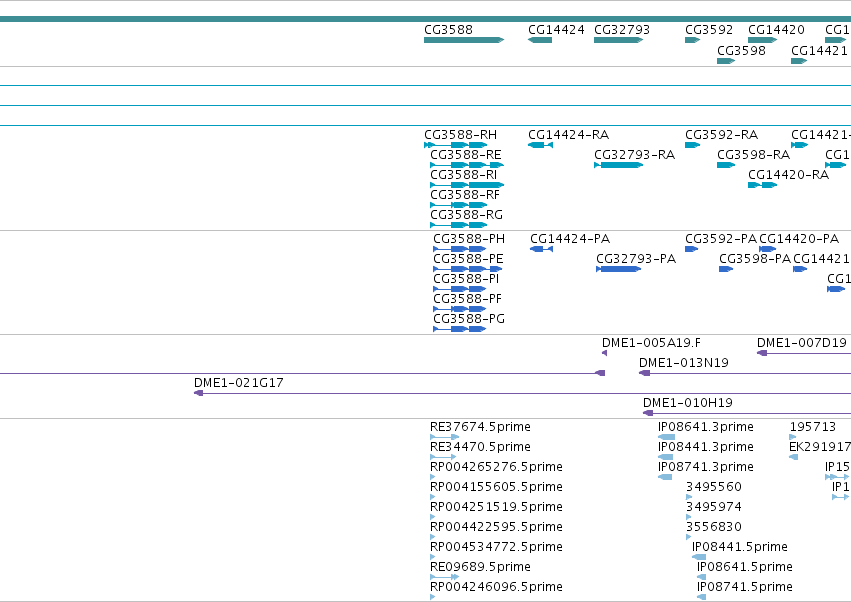The image size is (851, 602).
Task: Click protein label CG3592-PA
Action: coord(721,239)
